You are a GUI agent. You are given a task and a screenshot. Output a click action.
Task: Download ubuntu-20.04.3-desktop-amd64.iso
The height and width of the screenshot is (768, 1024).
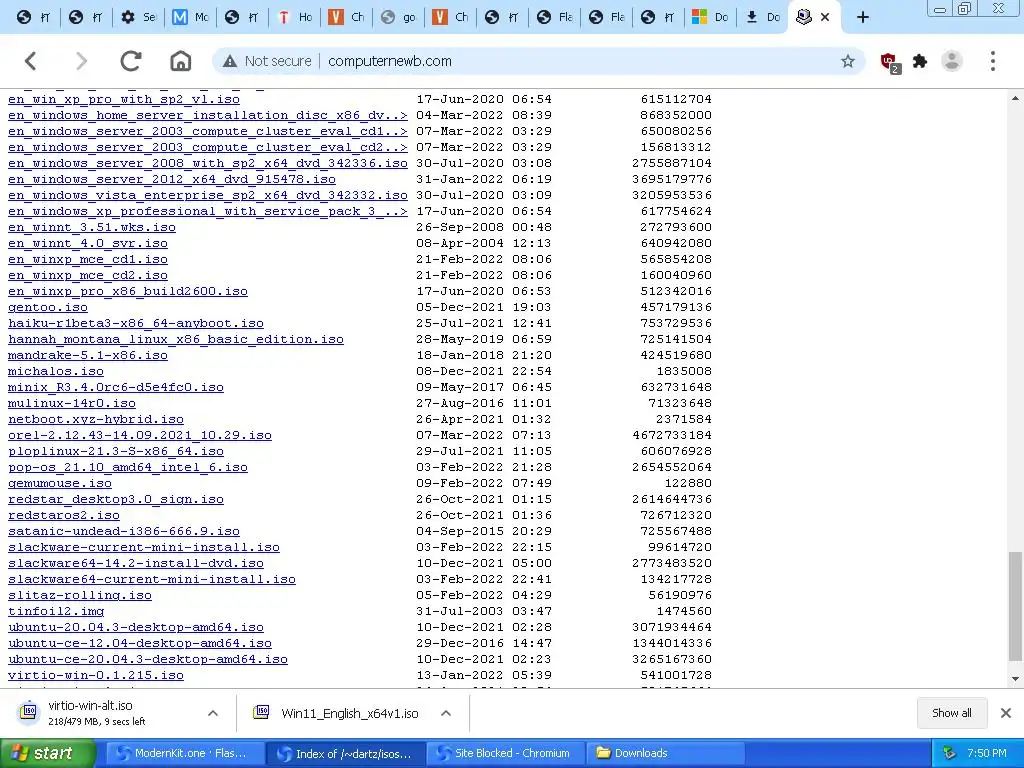click(136, 627)
